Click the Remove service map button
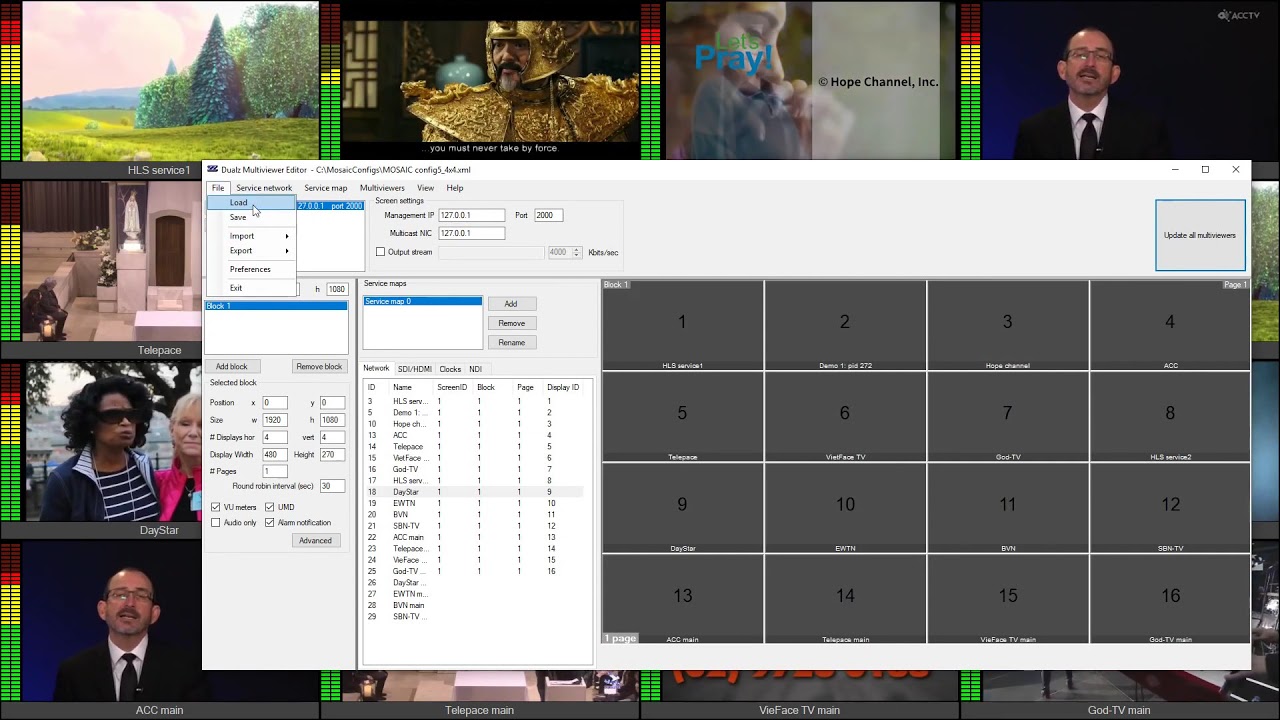The height and width of the screenshot is (720, 1280). pos(511,323)
